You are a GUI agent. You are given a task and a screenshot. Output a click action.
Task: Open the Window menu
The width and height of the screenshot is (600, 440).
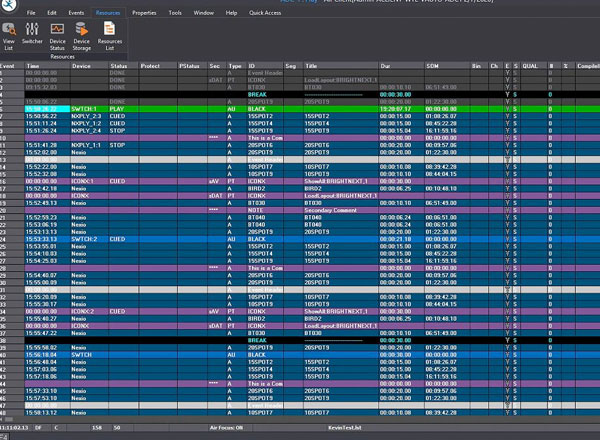click(203, 13)
